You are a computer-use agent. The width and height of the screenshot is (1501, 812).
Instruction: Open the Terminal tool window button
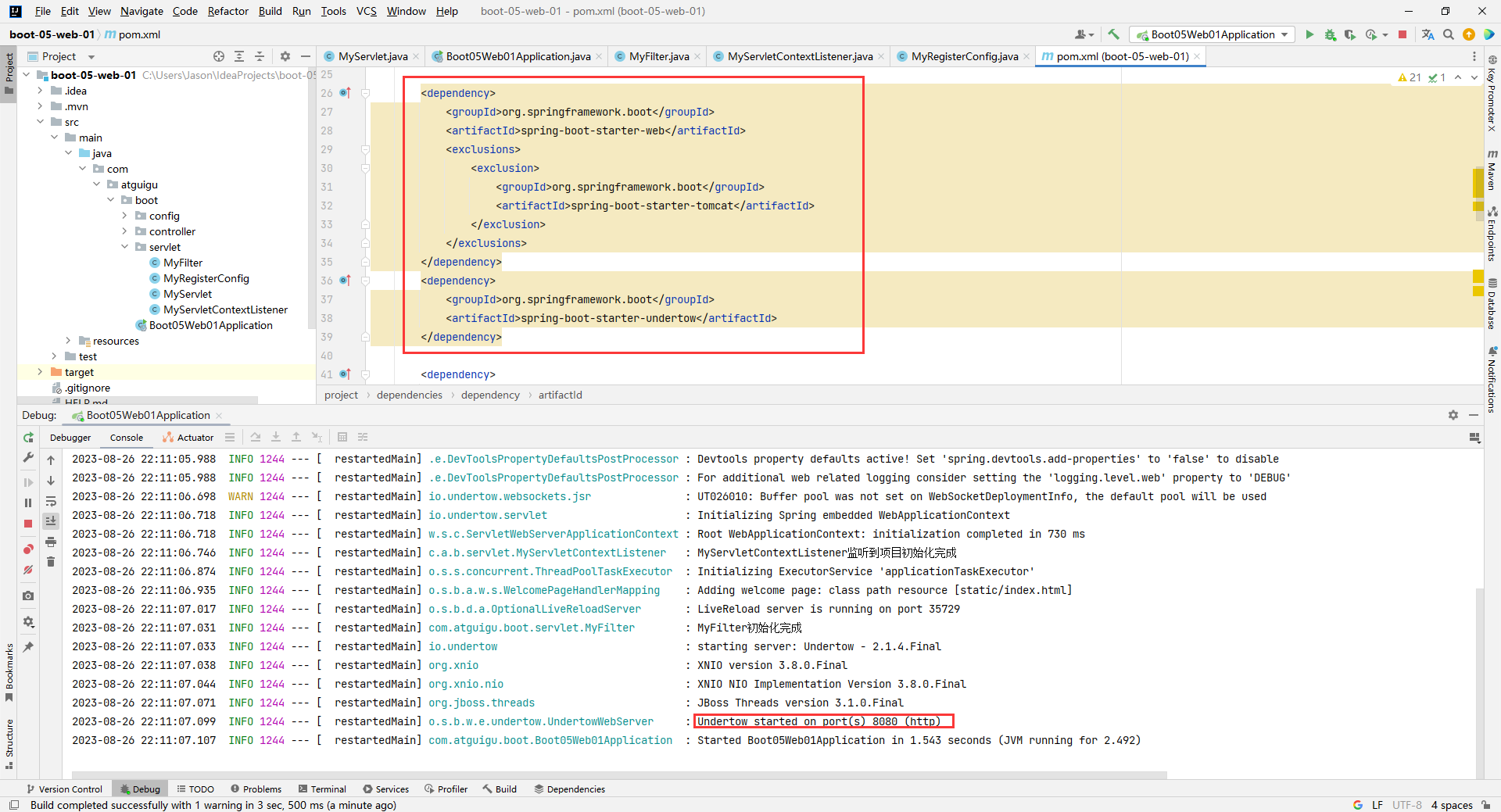click(x=322, y=789)
